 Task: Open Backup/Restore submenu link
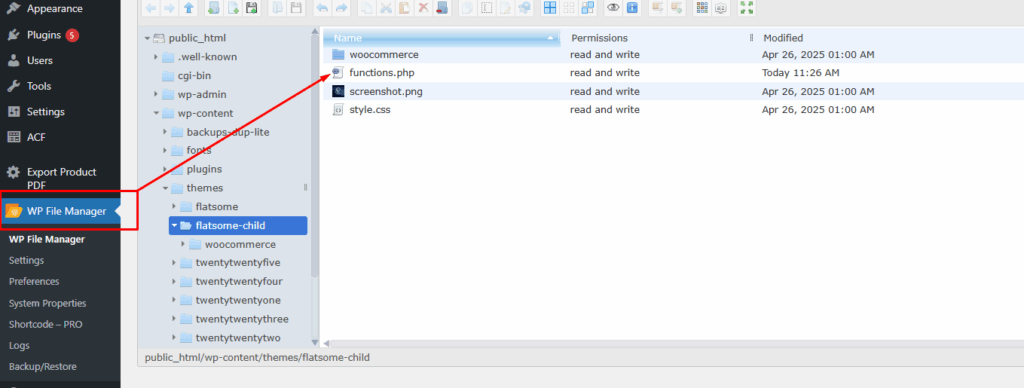click(x=42, y=366)
